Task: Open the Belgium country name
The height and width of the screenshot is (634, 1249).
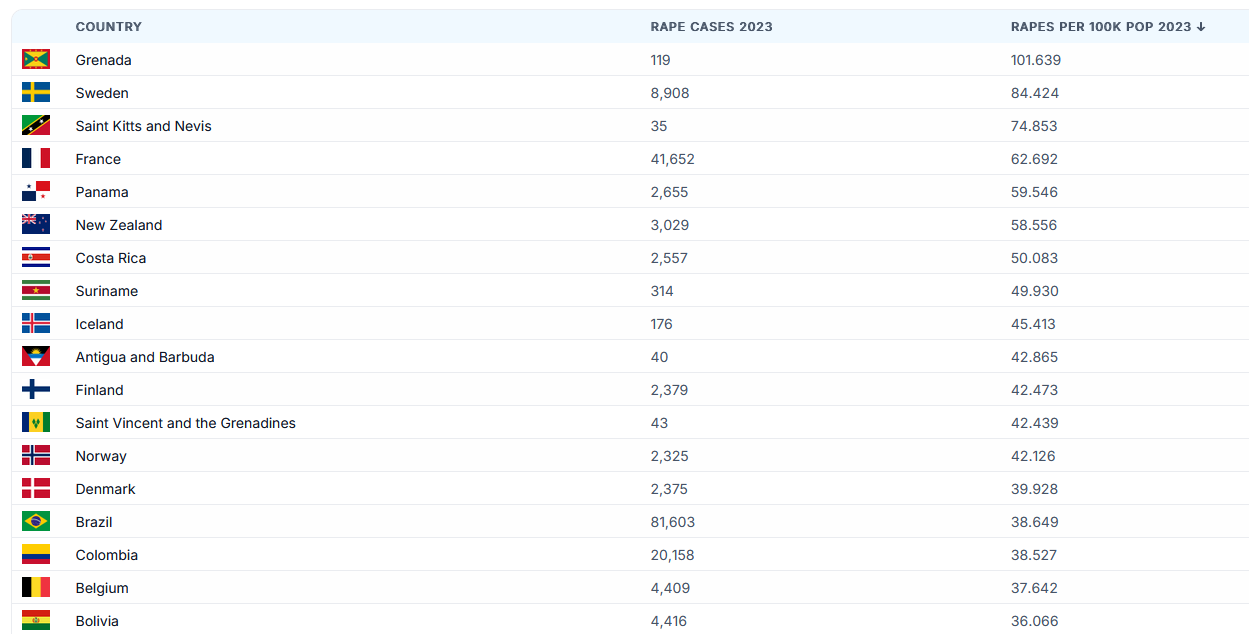Action: click(102, 588)
